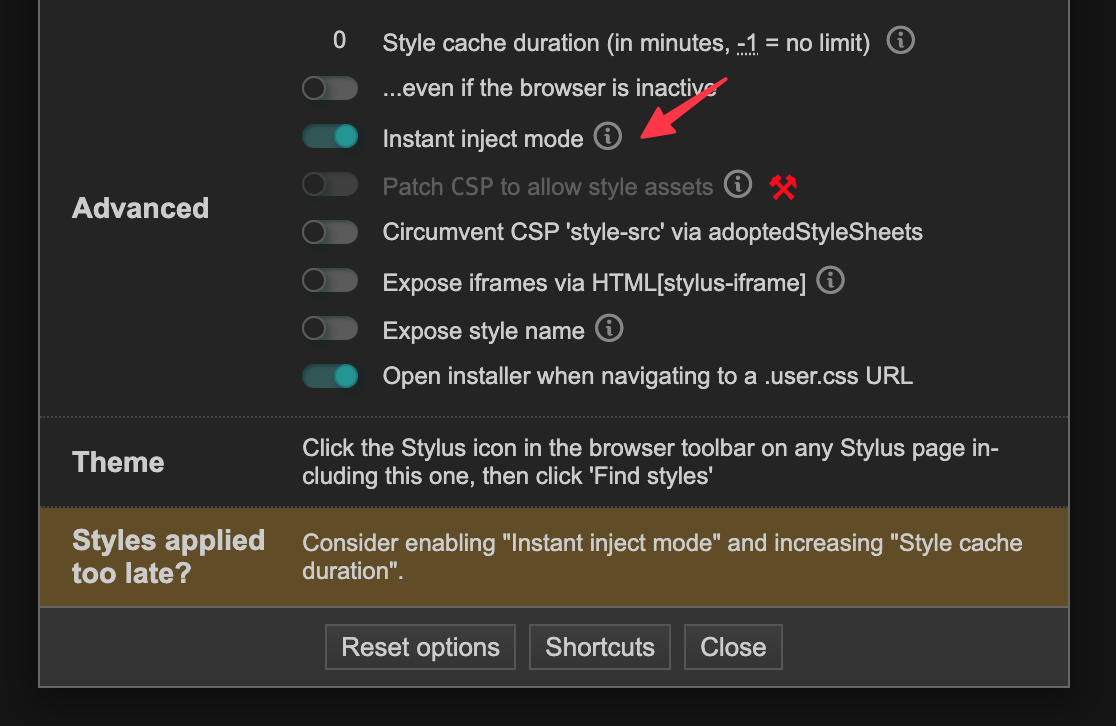The width and height of the screenshot is (1116, 726).
Task: Enable Expose iframes via HTML[stylus-iframe]
Action: pyautogui.click(x=330, y=280)
